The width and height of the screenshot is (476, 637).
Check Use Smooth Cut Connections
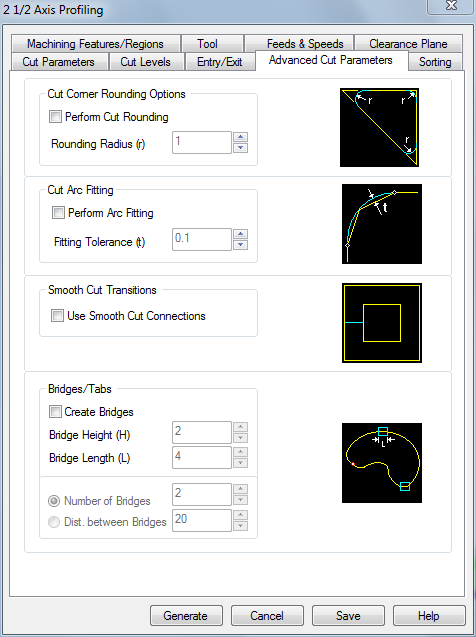point(57,316)
